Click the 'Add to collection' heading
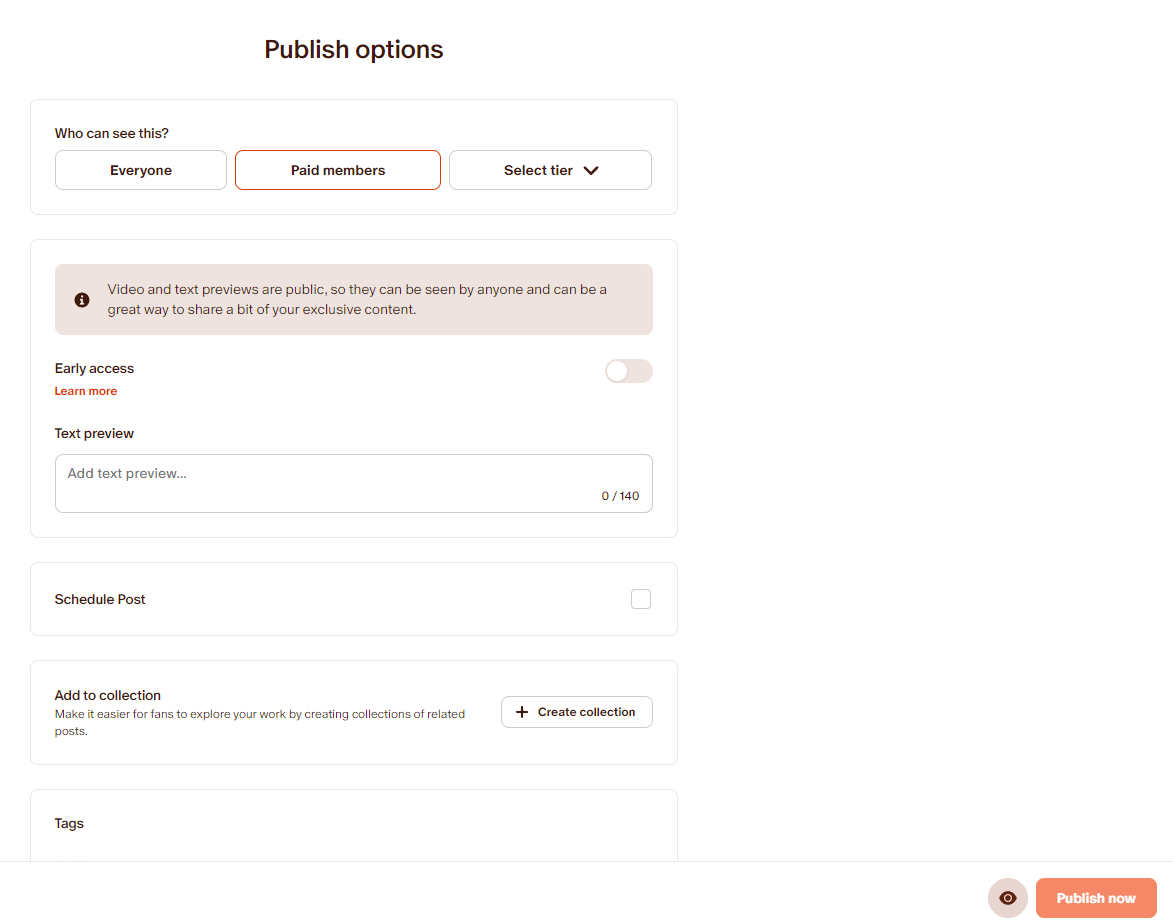1173x920 pixels. (108, 696)
